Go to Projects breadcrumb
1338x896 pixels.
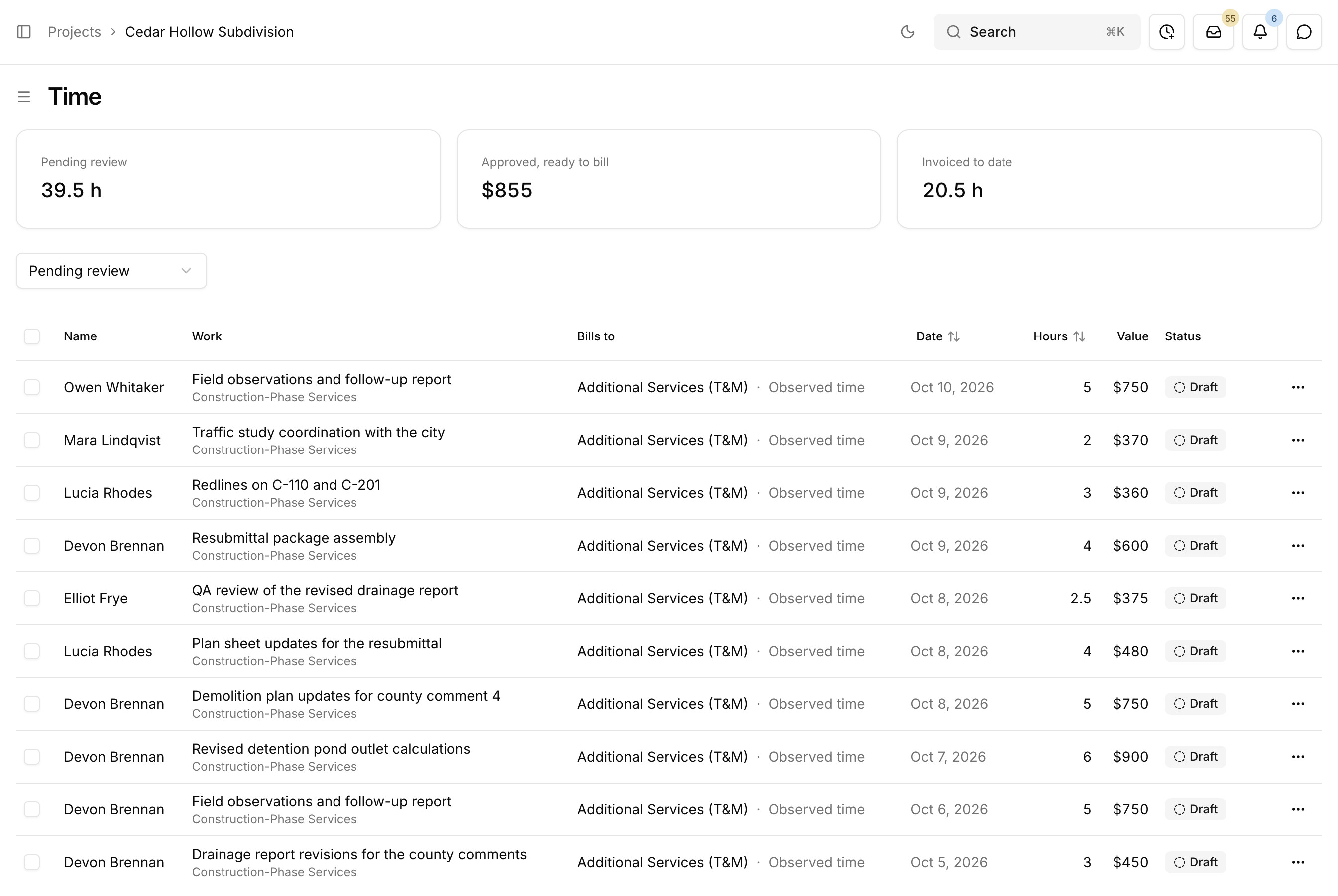click(74, 32)
